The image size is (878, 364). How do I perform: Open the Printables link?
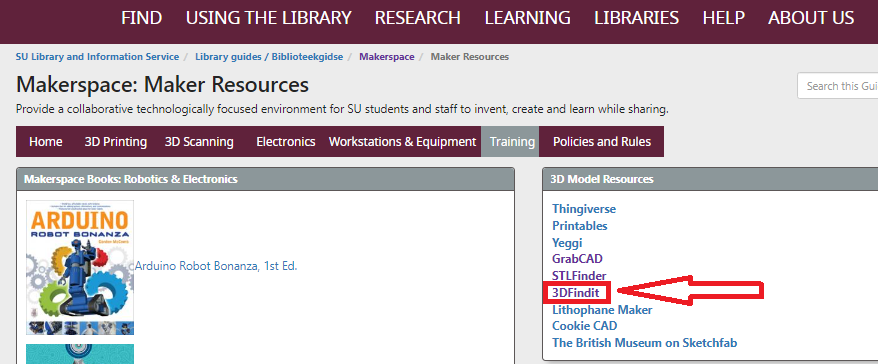580,226
